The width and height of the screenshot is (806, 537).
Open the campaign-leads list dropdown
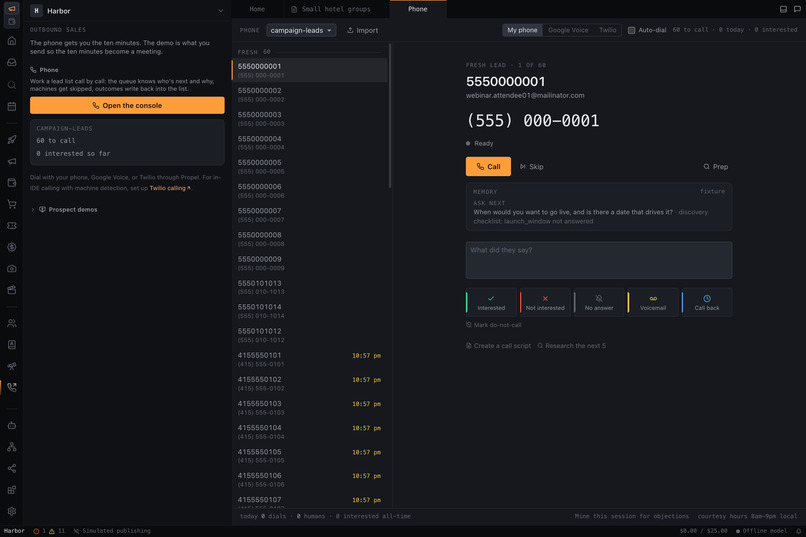(301, 30)
